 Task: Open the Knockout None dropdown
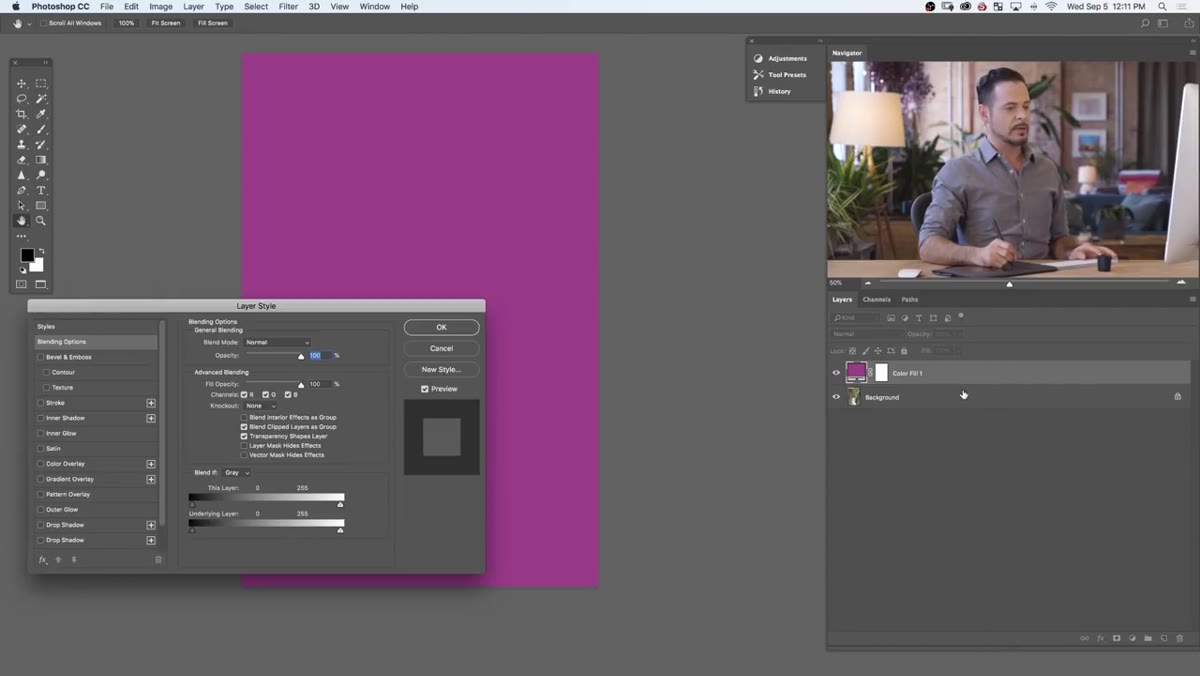(260, 406)
